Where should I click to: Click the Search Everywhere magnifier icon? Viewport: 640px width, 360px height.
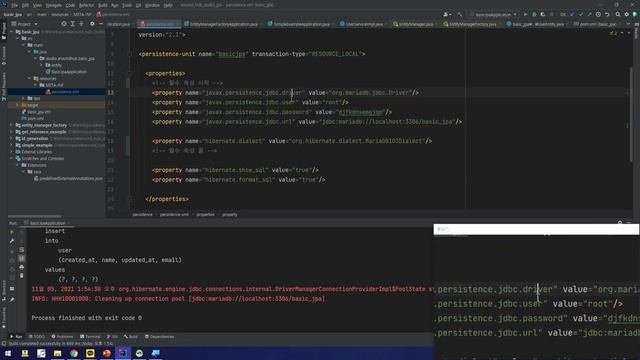pyautogui.click(x=618, y=14)
